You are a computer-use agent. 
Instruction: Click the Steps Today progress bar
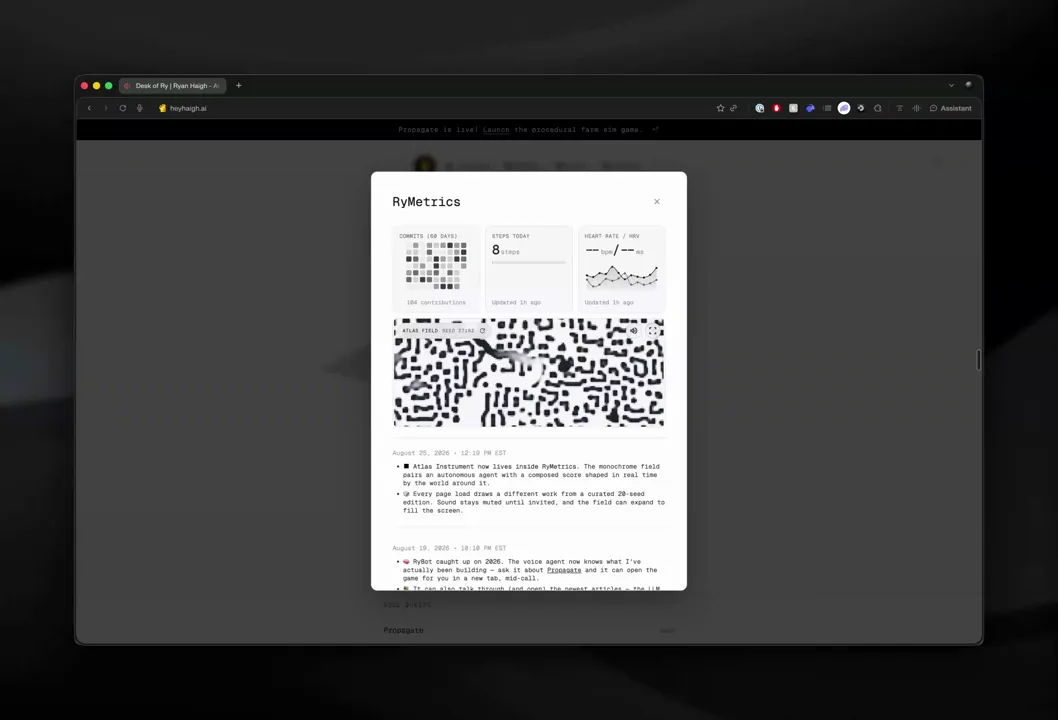point(529,262)
